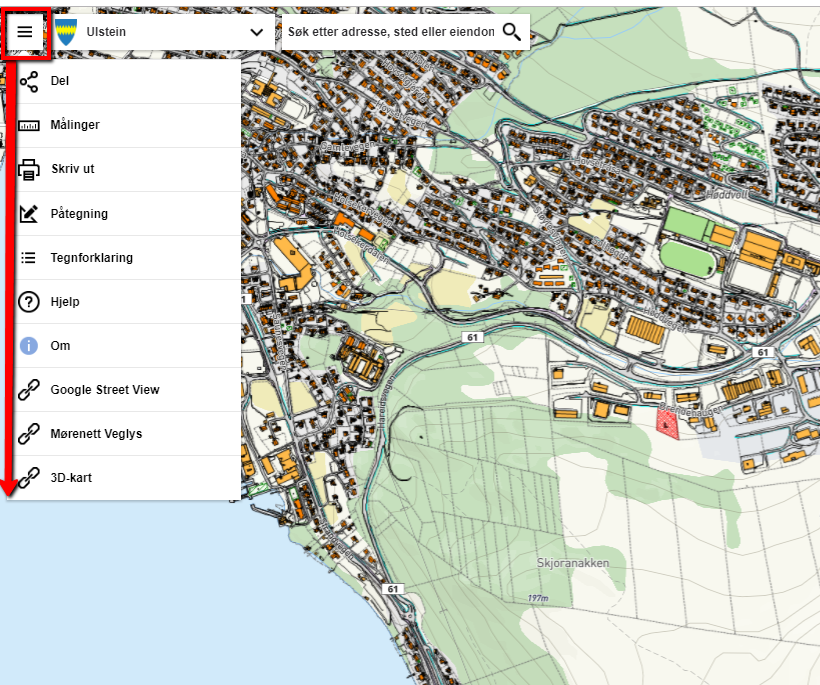Click the share icon beside Del
Viewport: 820px width, 685px height.
(29, 82)
